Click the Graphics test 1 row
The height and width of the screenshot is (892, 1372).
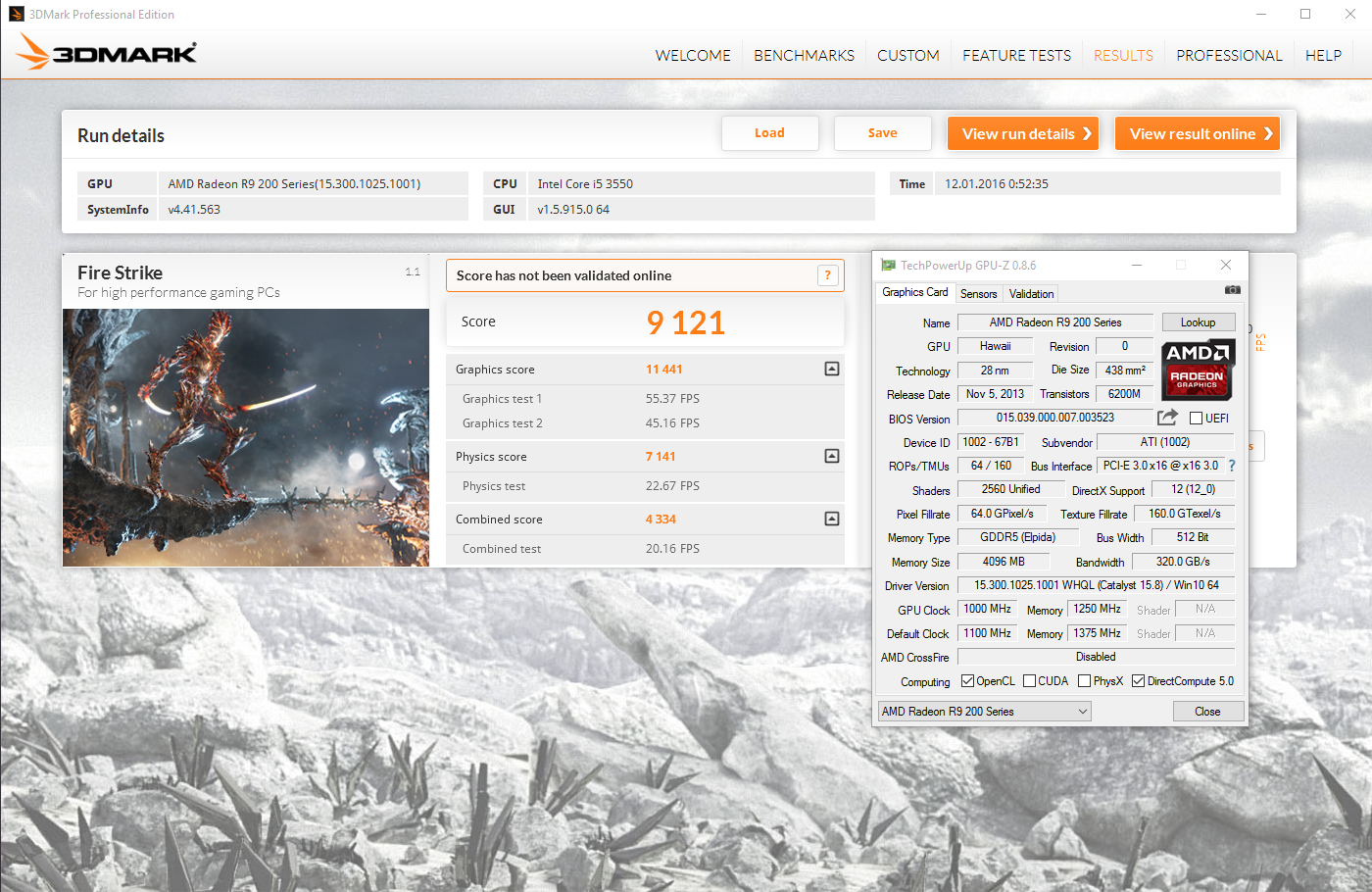tap(645, 399)
